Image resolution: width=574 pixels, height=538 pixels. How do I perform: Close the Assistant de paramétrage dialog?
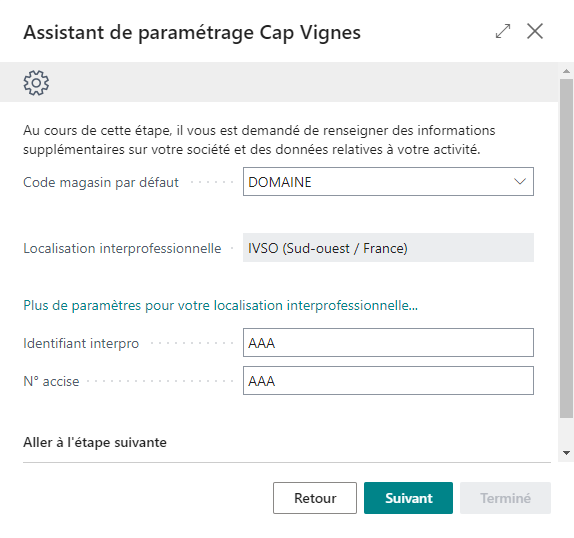[535, 31]
